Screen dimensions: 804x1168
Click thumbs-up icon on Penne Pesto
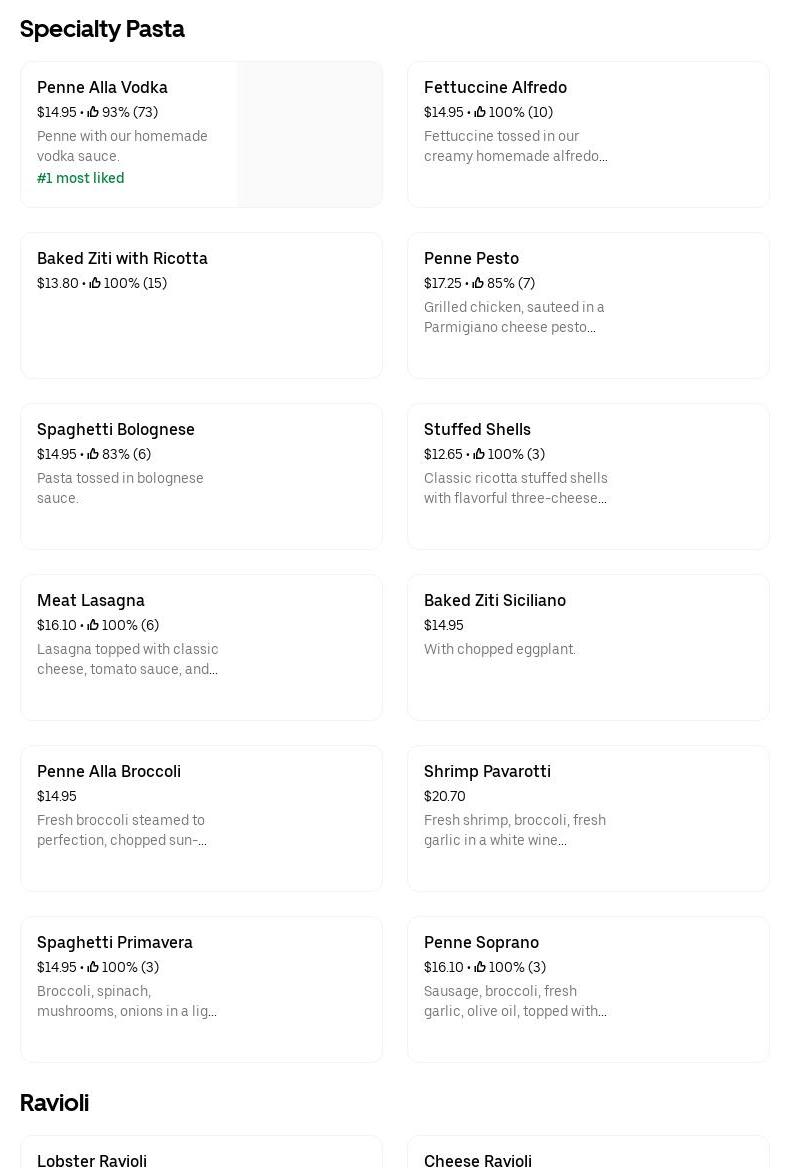(478, 284)
